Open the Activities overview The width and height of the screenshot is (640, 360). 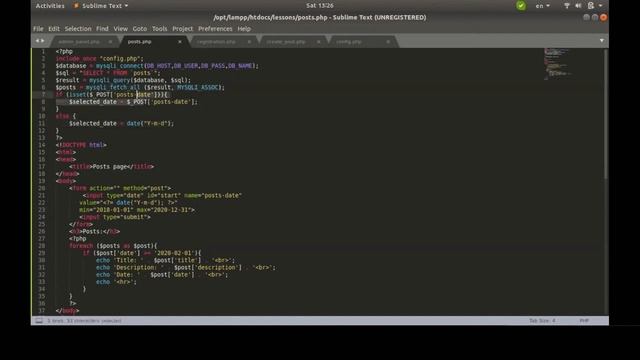tap(50, 6)
